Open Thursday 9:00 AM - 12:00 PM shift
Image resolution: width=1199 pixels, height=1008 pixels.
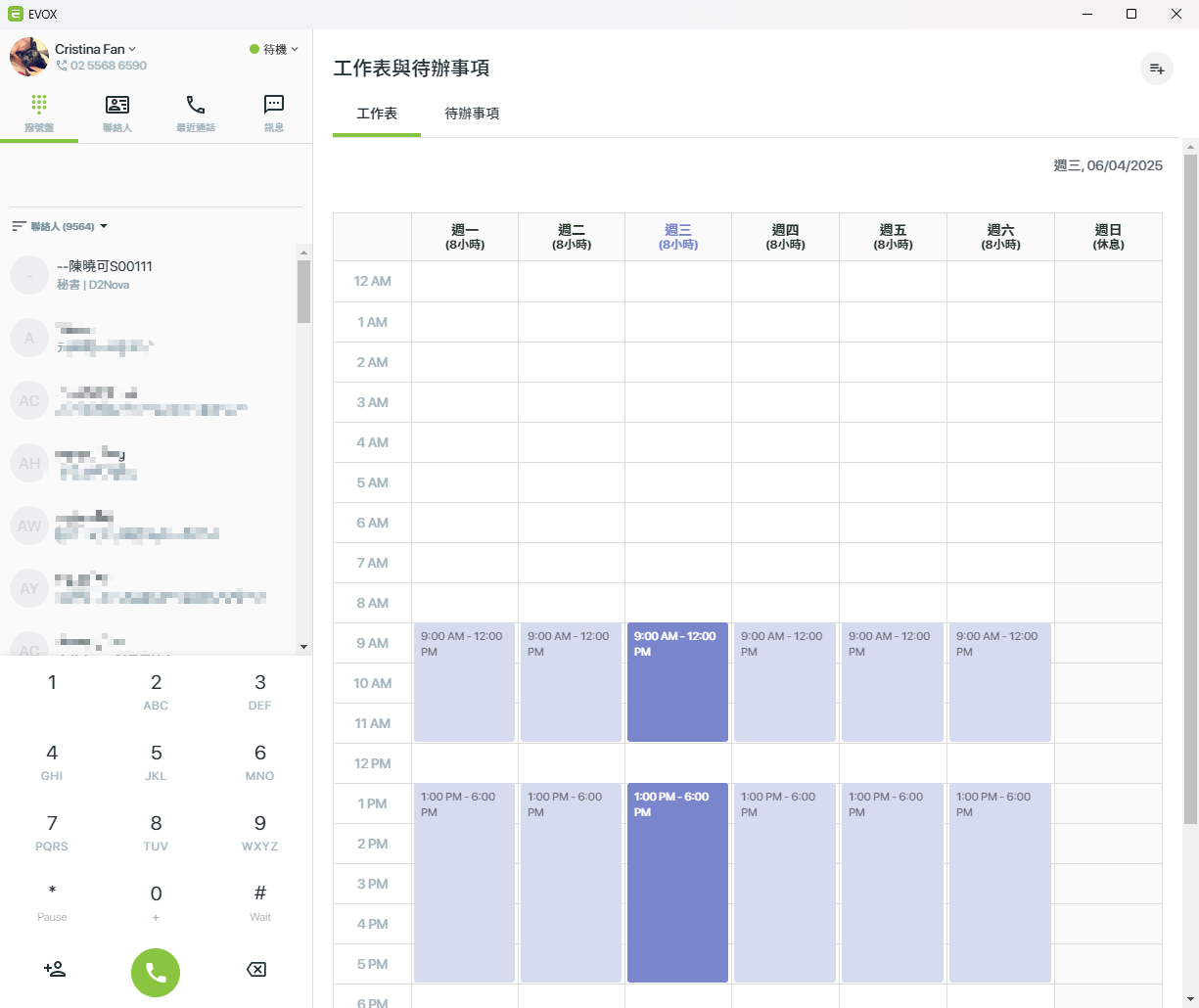tap(785, 682)
